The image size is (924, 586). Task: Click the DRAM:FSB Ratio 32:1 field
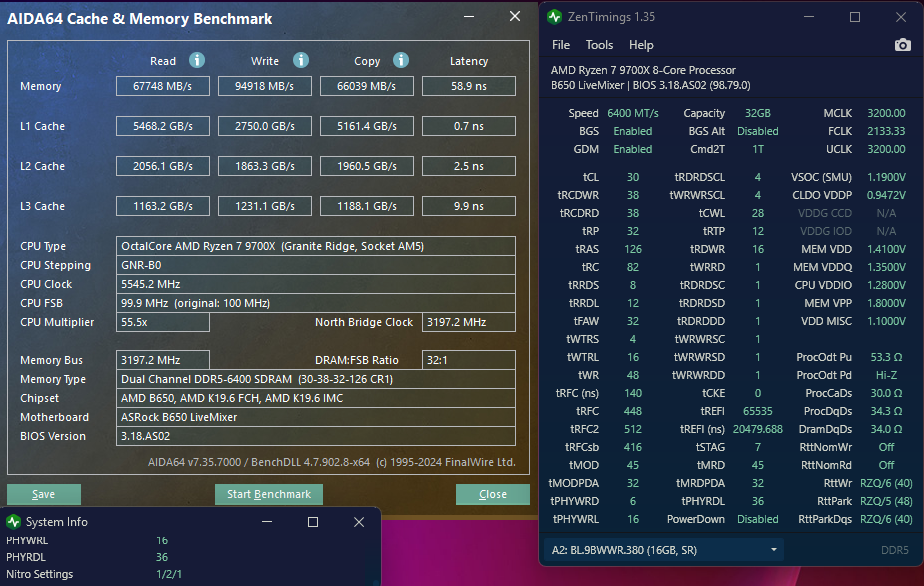pyautogui.click(x=469, y=360)
